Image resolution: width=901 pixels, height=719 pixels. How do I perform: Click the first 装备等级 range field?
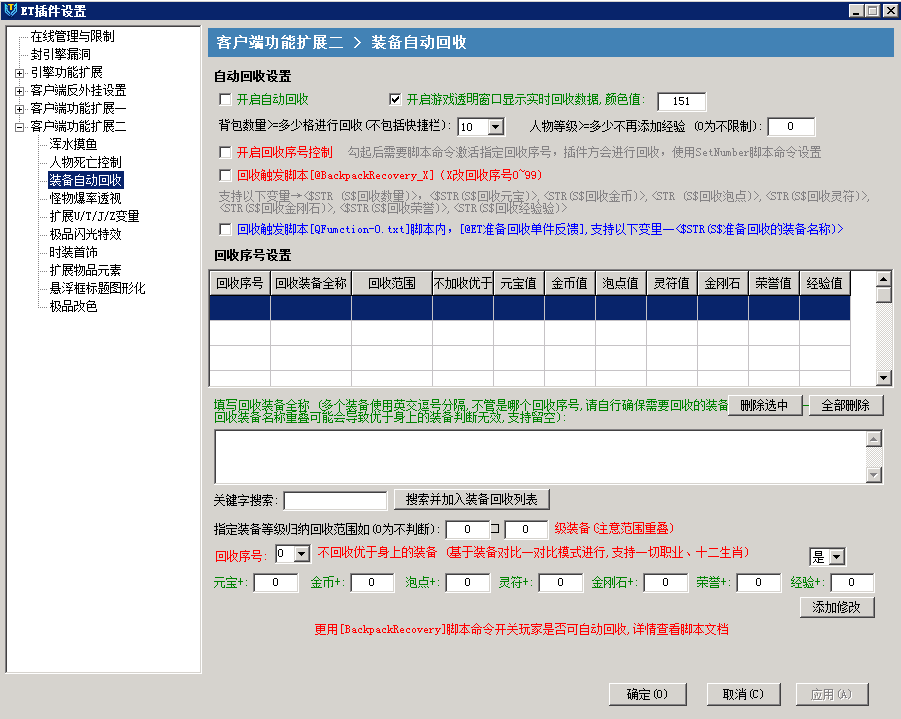pos(468,529)
